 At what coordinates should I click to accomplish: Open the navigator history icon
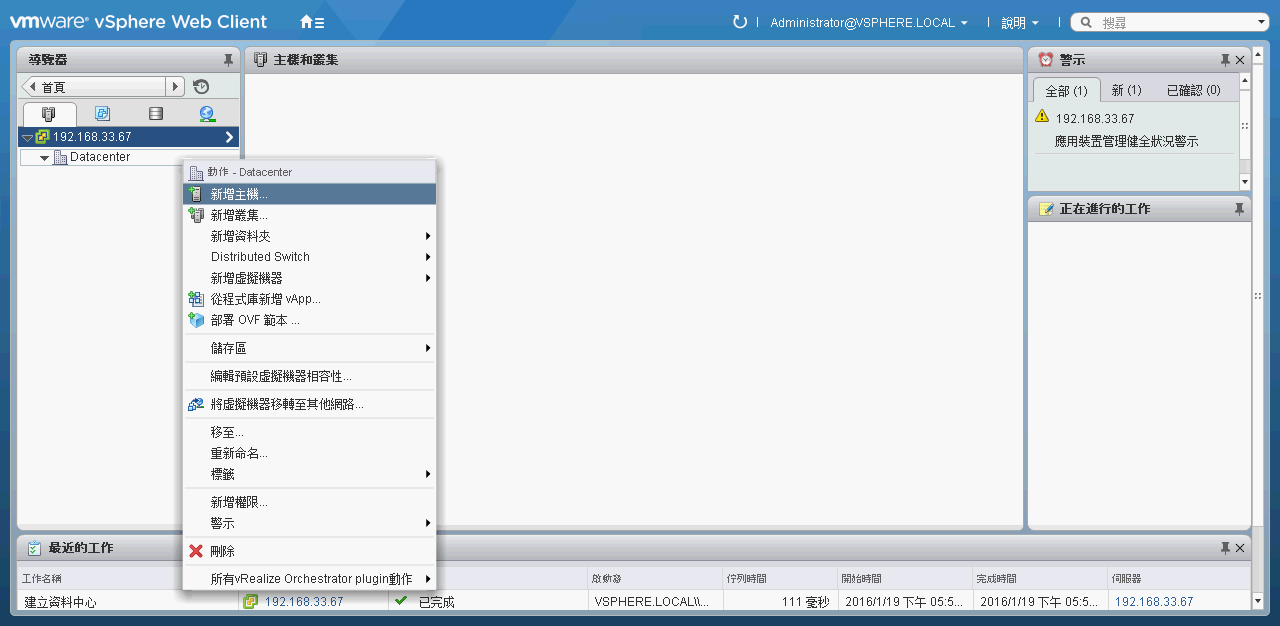(201, 87)
